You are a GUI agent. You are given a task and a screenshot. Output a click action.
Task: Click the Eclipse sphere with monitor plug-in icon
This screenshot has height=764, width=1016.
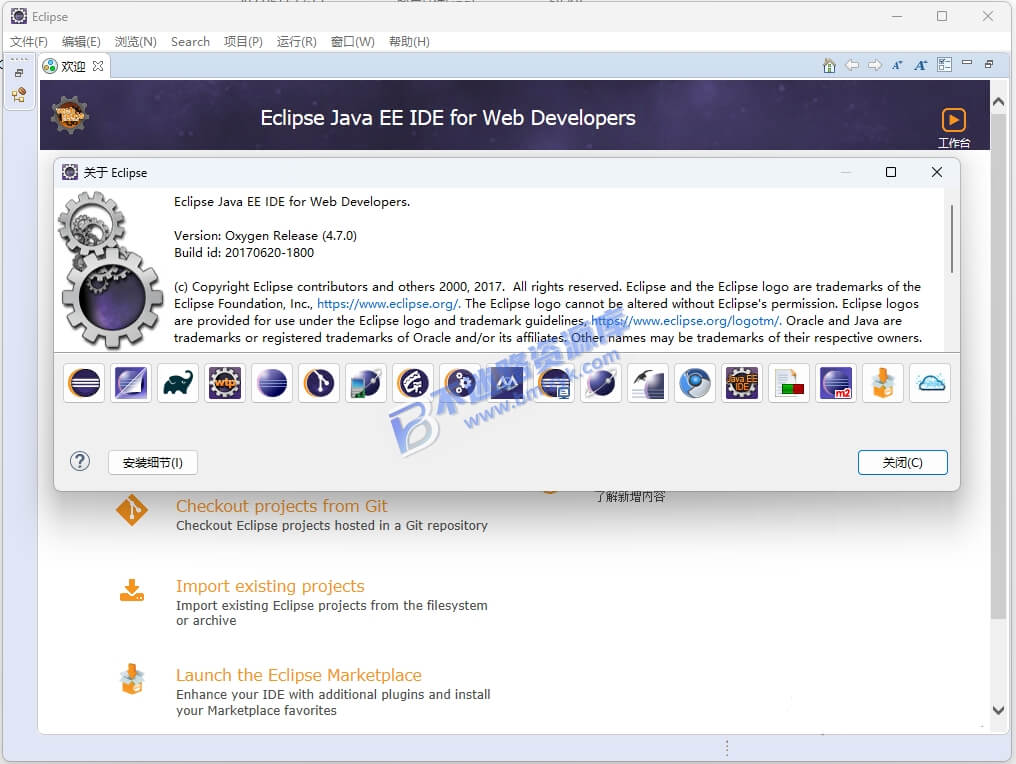click(554, 383)
